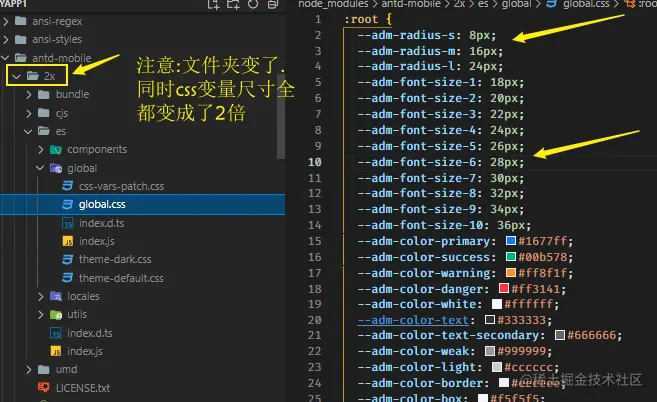Click antd-mobile in the breadcrumb
This screenshot has height=402, width=657.
coord(410,4)
